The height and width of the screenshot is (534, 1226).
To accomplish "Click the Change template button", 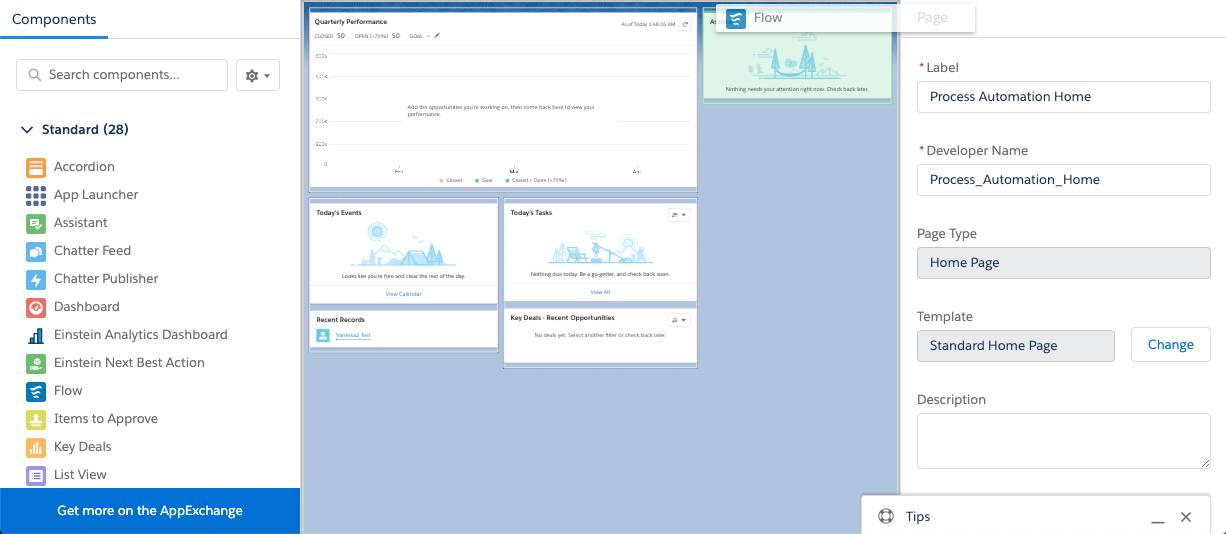I will pyautogui.click(x=1171, y=345).
